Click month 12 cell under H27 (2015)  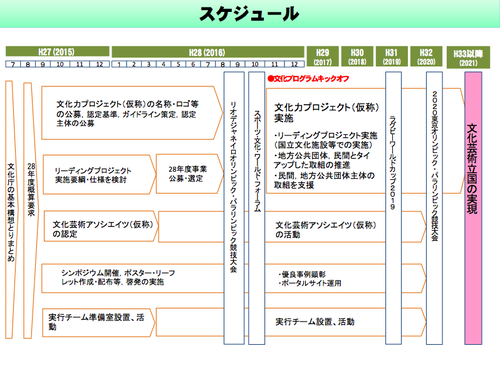(99, 64)
